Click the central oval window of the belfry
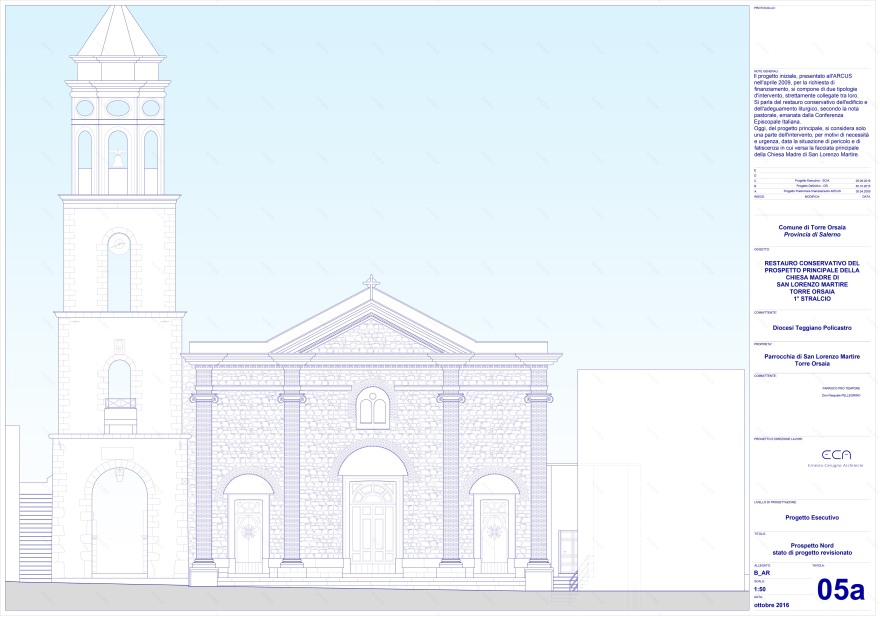Viewport: 880px width, 617px height. 118,107
